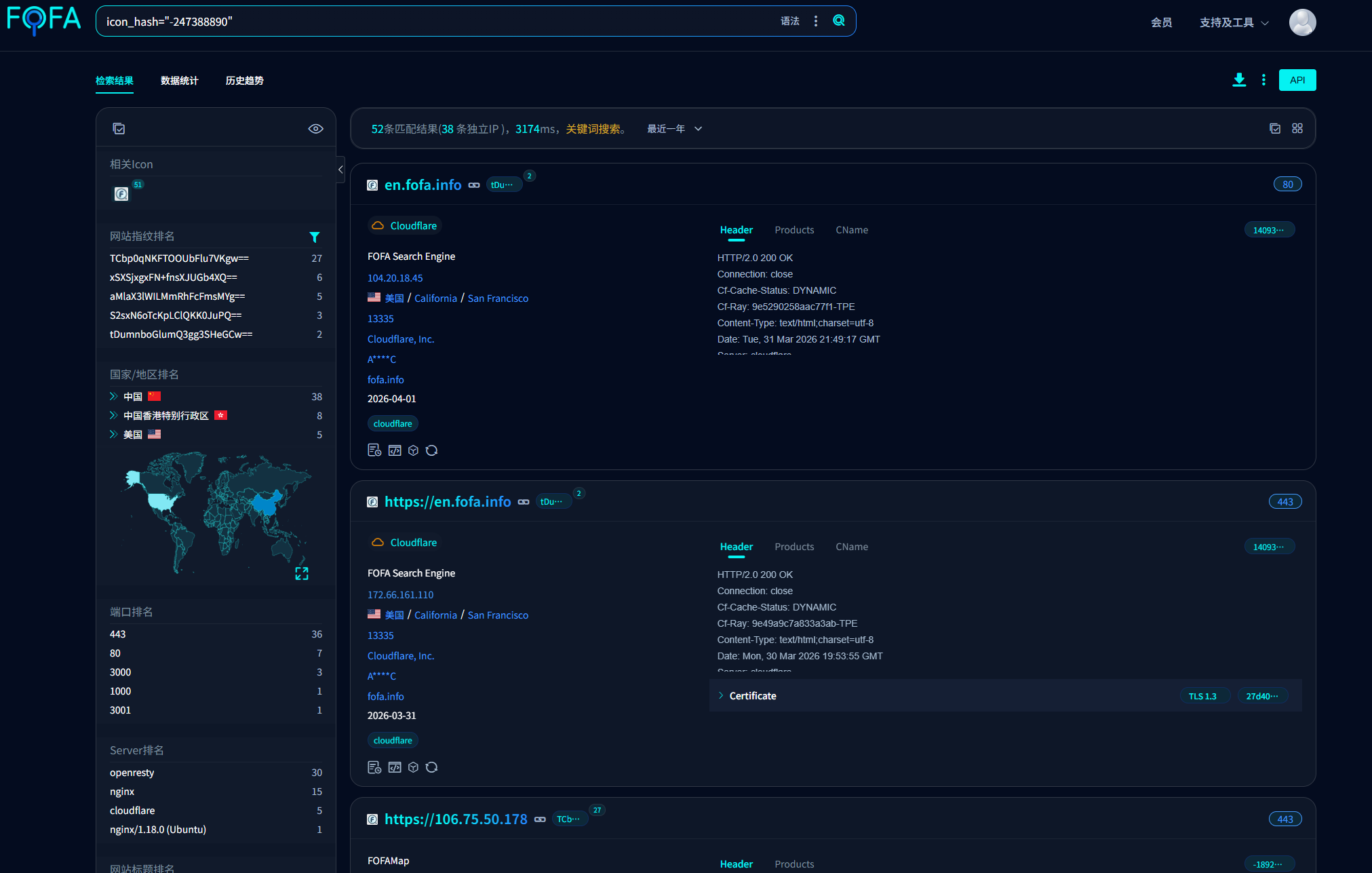This screenshot has height=873, width=1372.
Task: Expand the 美国 country row
Action: pos(113,434)
